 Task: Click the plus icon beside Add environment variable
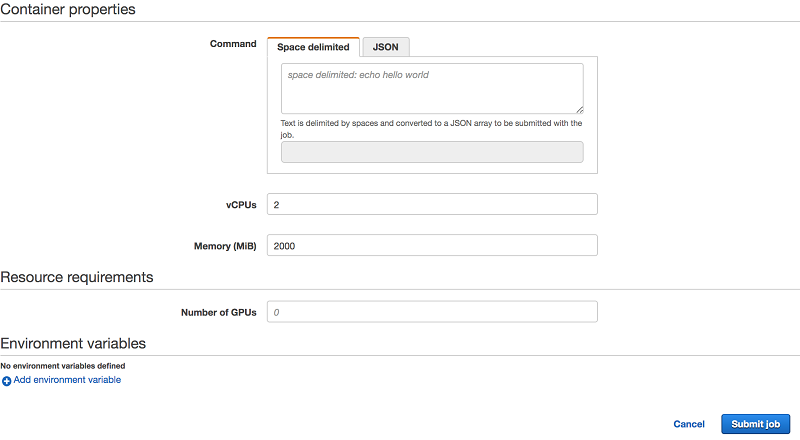click(x=6, y=381)
